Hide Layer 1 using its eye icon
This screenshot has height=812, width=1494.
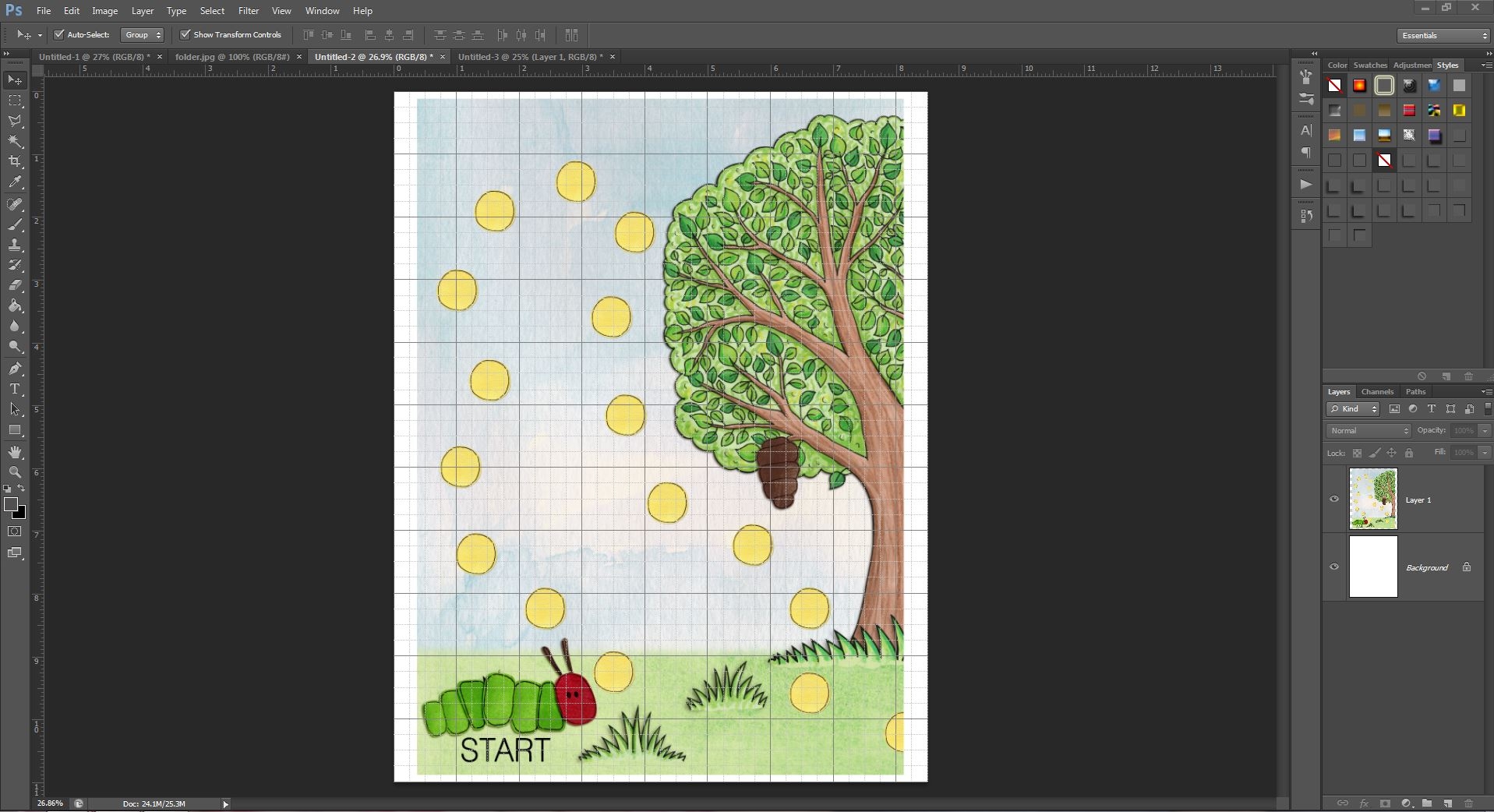(x=1334, y=500)
